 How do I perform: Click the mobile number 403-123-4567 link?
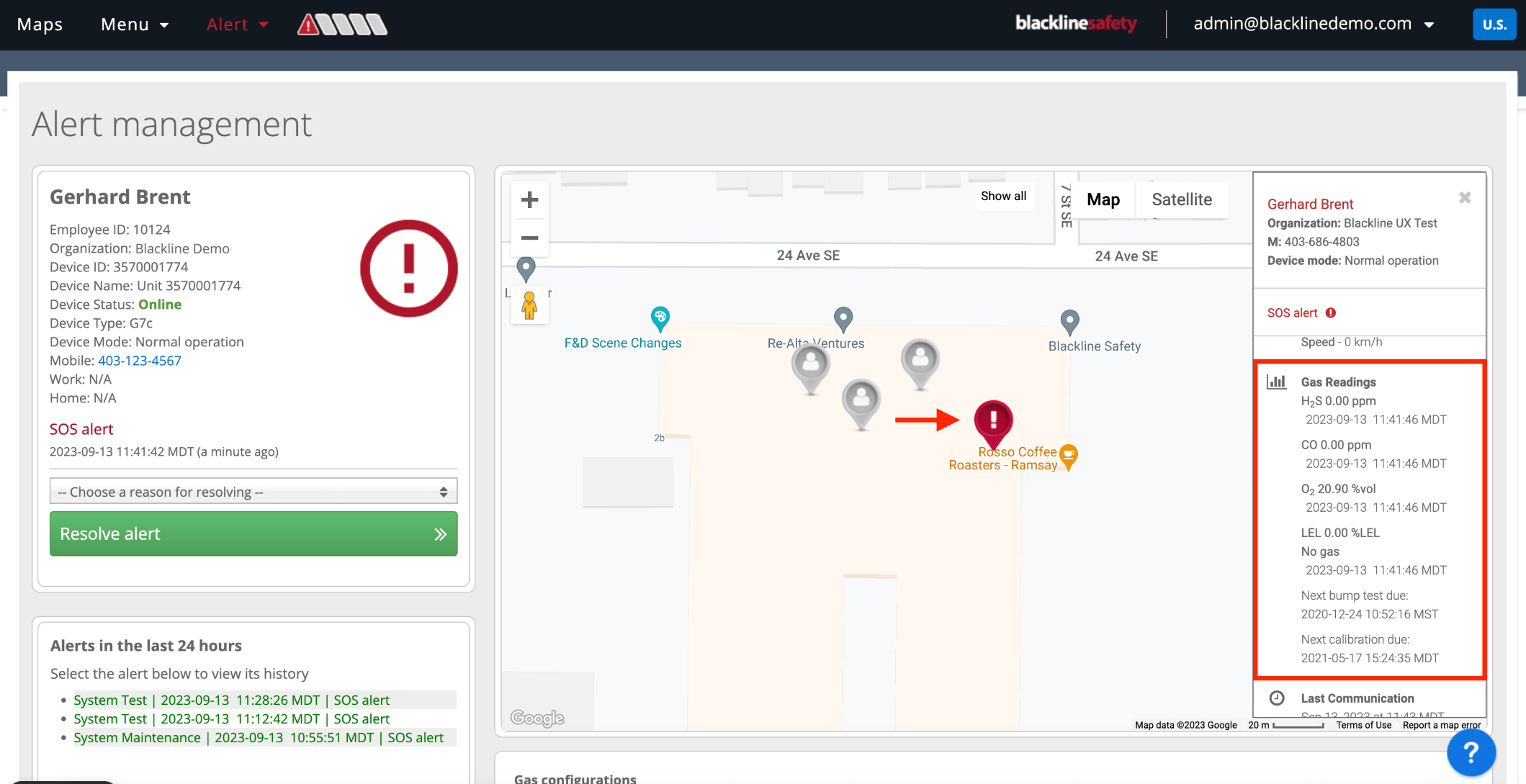point(140,361)
